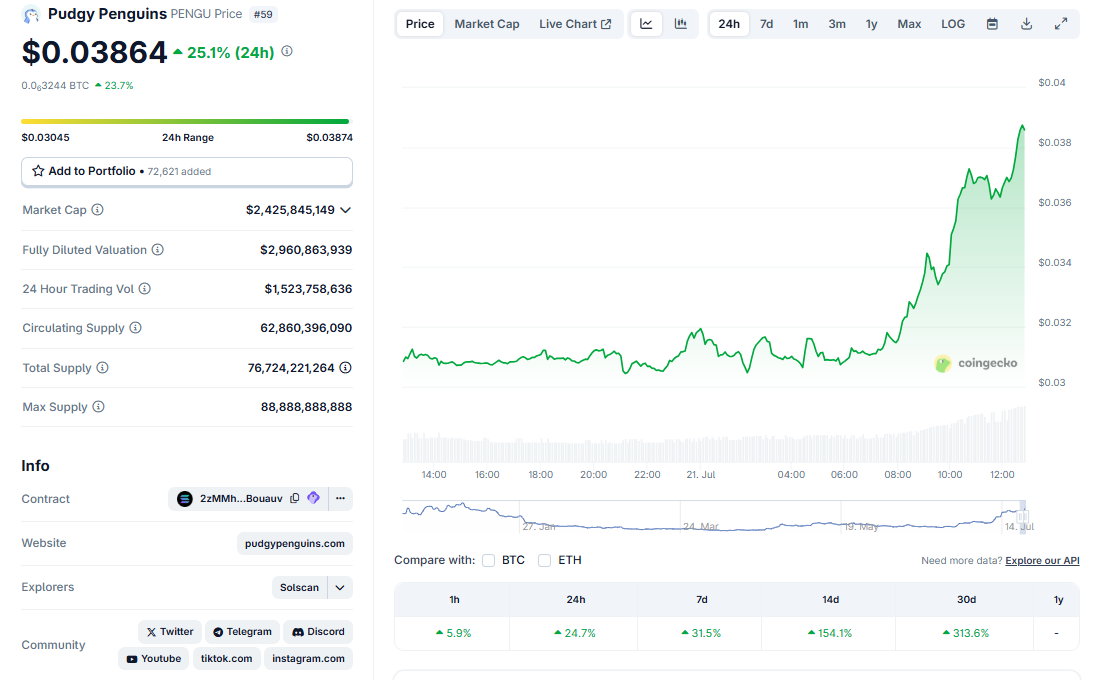Click the 1h performance value 5.9%
Image resolution: width=1103 pixels, height=680 pixels.
(454, 634)
